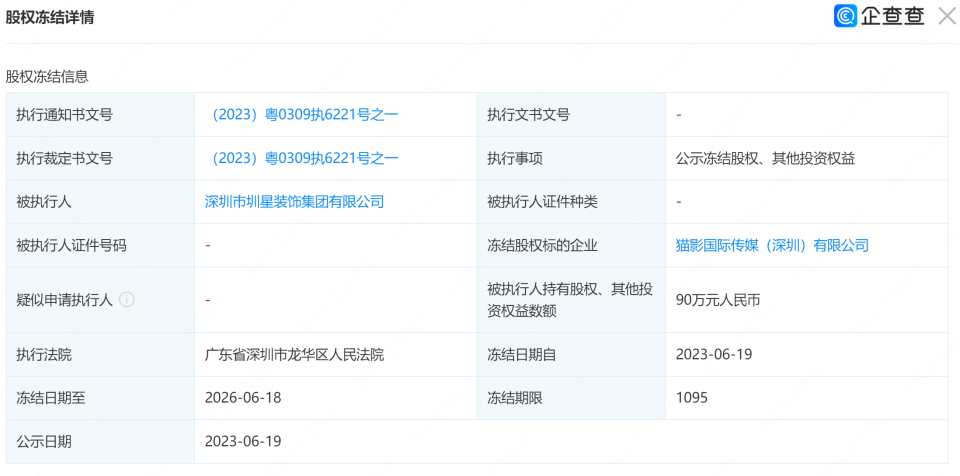Click the 冻结股权标的企业 label
960x476 pixels.
click(x=542, y=246)
